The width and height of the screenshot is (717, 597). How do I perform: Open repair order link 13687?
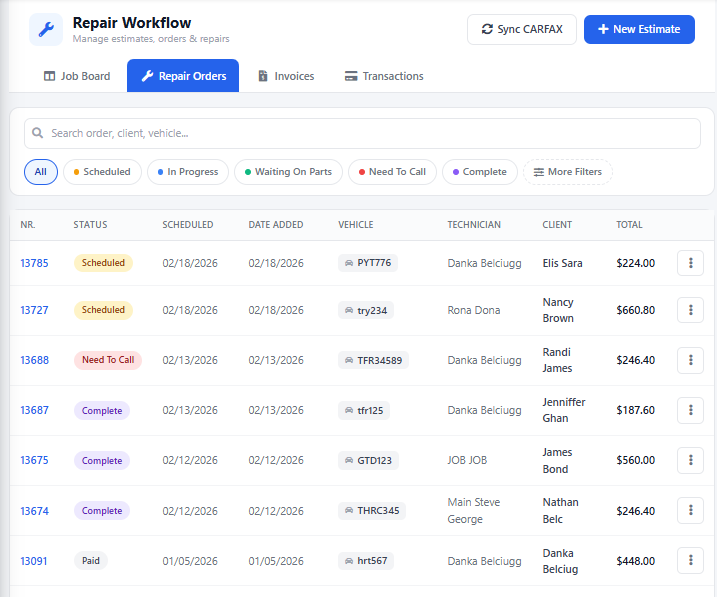(34, 411)
